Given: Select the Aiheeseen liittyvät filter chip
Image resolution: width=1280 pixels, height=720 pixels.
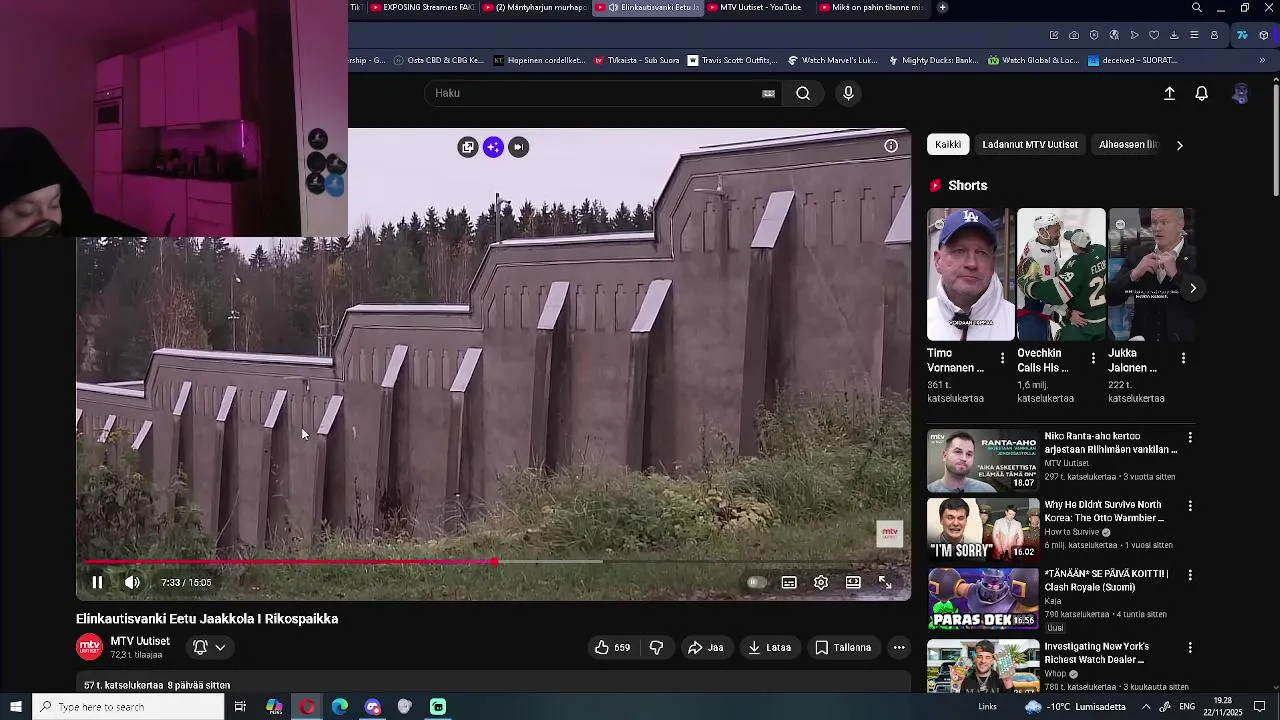Looking at the screenshot, I should 1128,145.
